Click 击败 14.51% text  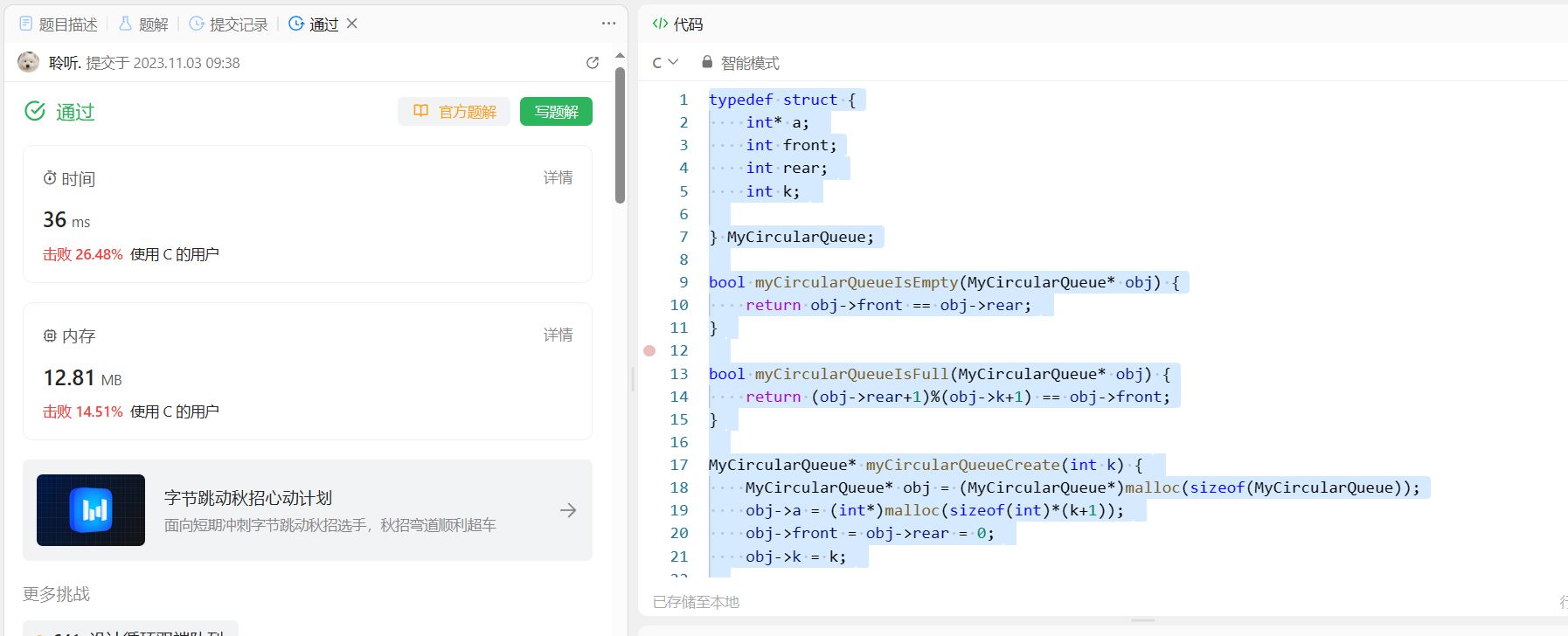tap(83, 411)
